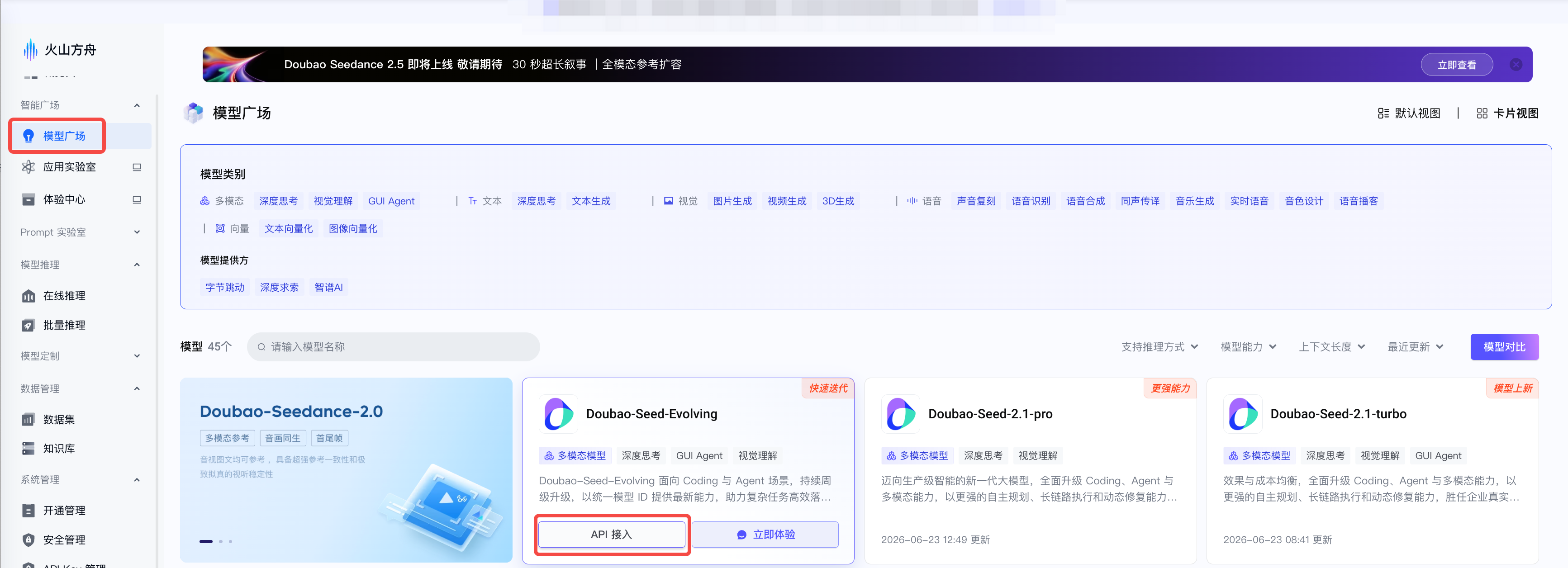Collapse the 系统管理 sidebar section
1568x568 pixels.
pos(137,480)
